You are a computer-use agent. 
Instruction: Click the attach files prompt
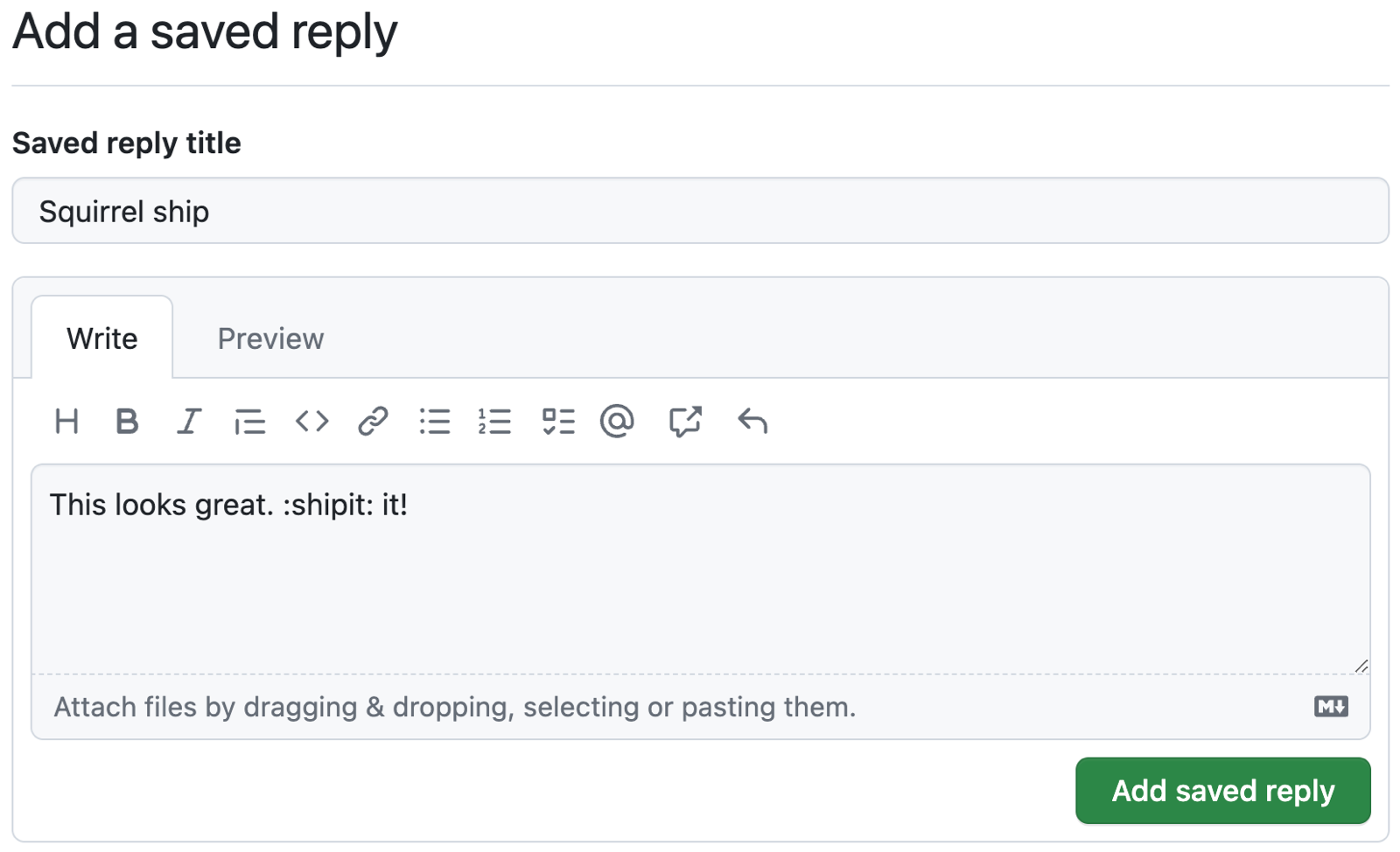pos(454,706)
